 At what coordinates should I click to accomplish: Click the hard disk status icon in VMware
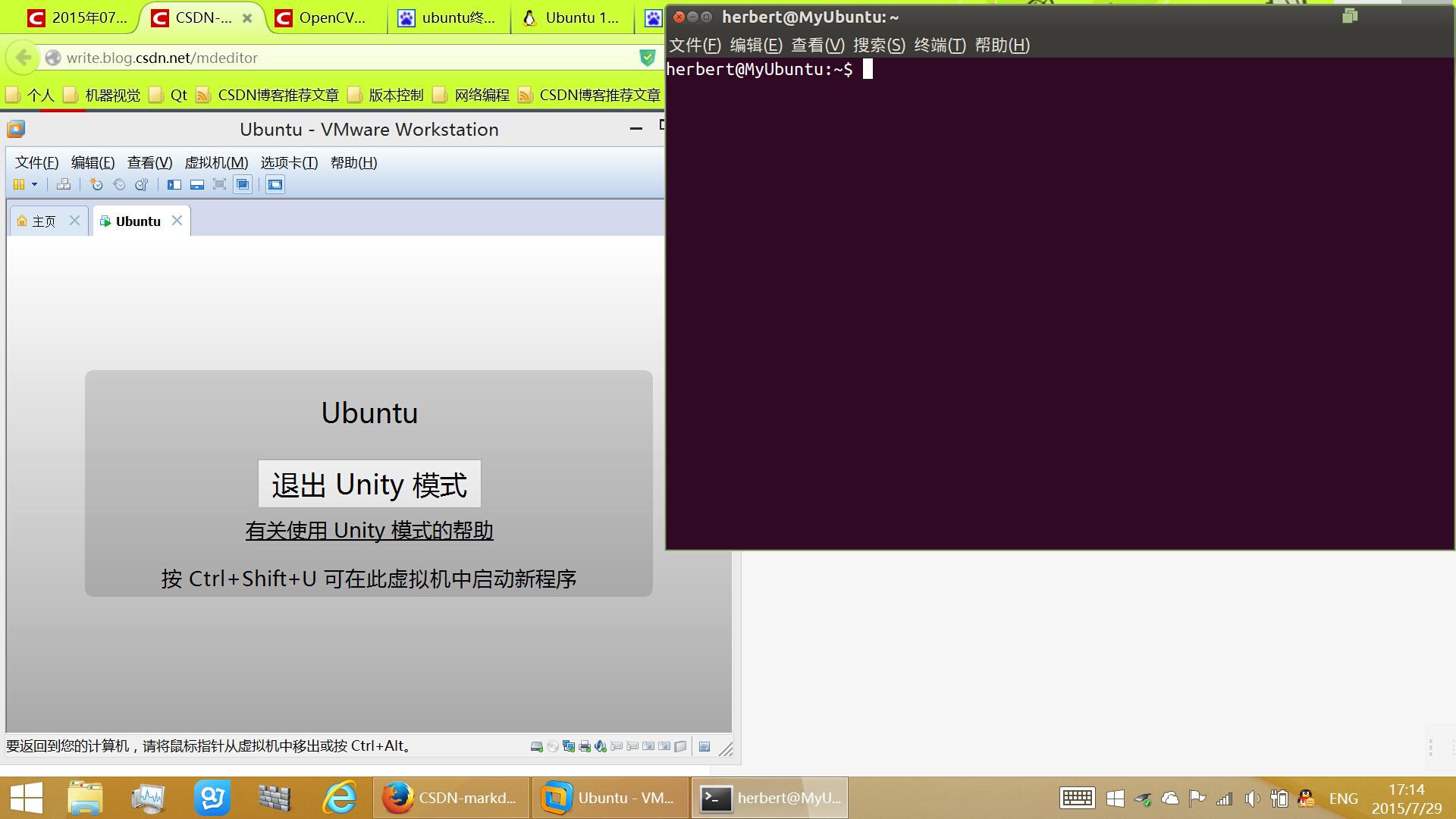pyautogui.click(x=536, y=746)
